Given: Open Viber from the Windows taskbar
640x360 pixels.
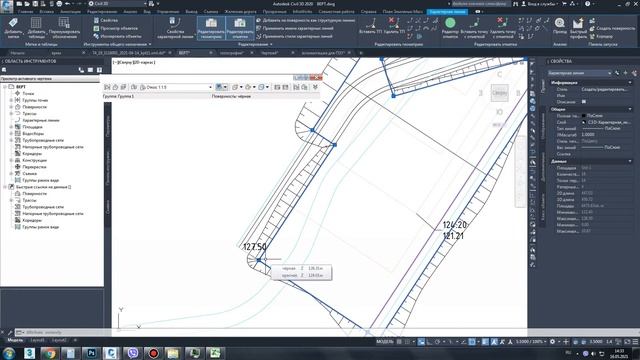Looking at the screenshot, I should [132, 353].
